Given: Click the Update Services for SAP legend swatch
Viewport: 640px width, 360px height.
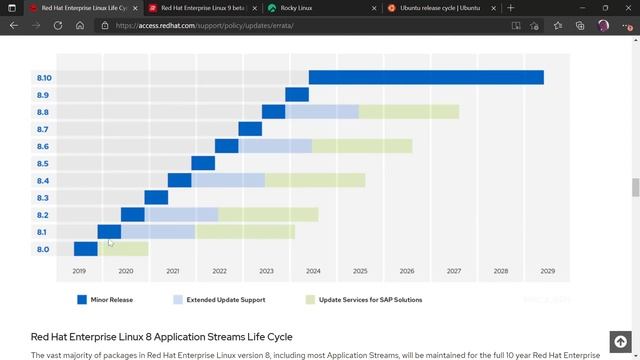Looking at the screenshot, I should [310, 300].
